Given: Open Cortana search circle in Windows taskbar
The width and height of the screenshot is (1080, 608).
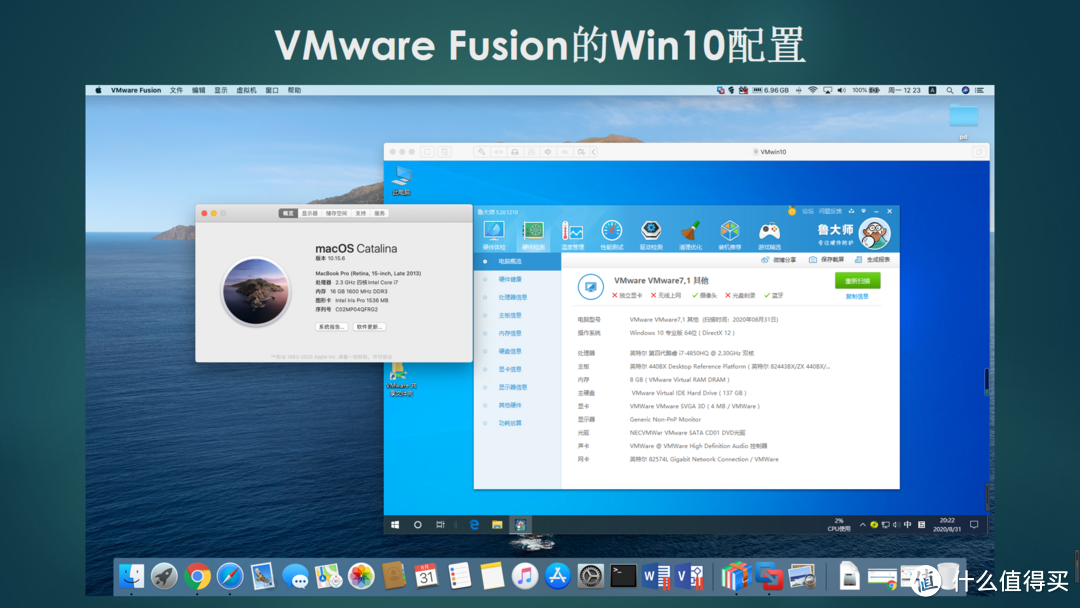Looking at the screenshot, I should 417,525.
